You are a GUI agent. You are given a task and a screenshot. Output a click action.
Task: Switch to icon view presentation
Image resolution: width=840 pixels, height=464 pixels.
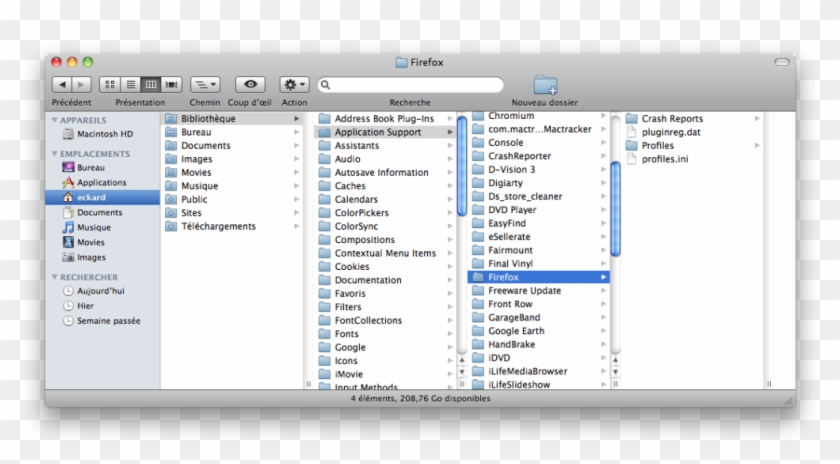point(109,85)
